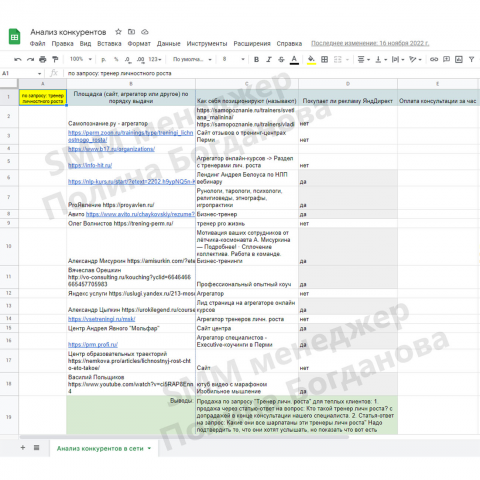Toggle italic formatting
The image size is (480, 480).
269,59
